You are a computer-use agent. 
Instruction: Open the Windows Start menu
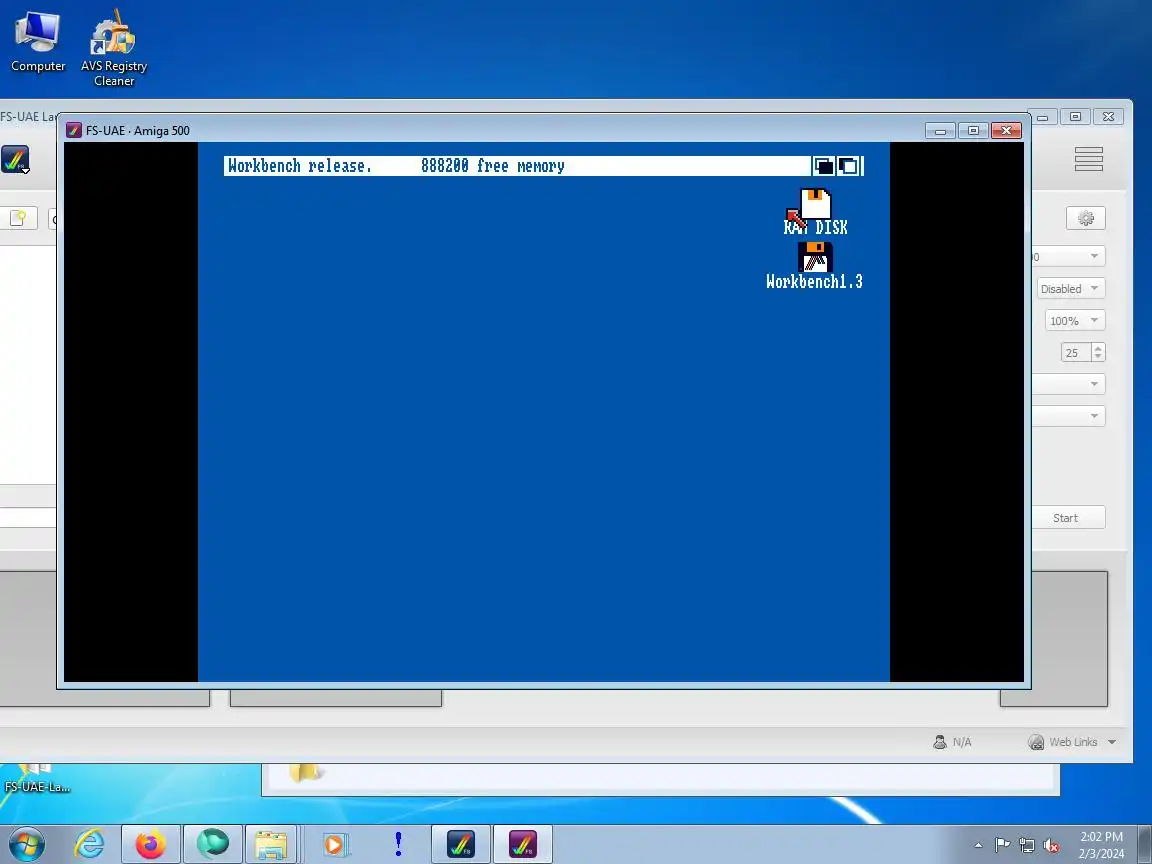[x=26, y=844]
